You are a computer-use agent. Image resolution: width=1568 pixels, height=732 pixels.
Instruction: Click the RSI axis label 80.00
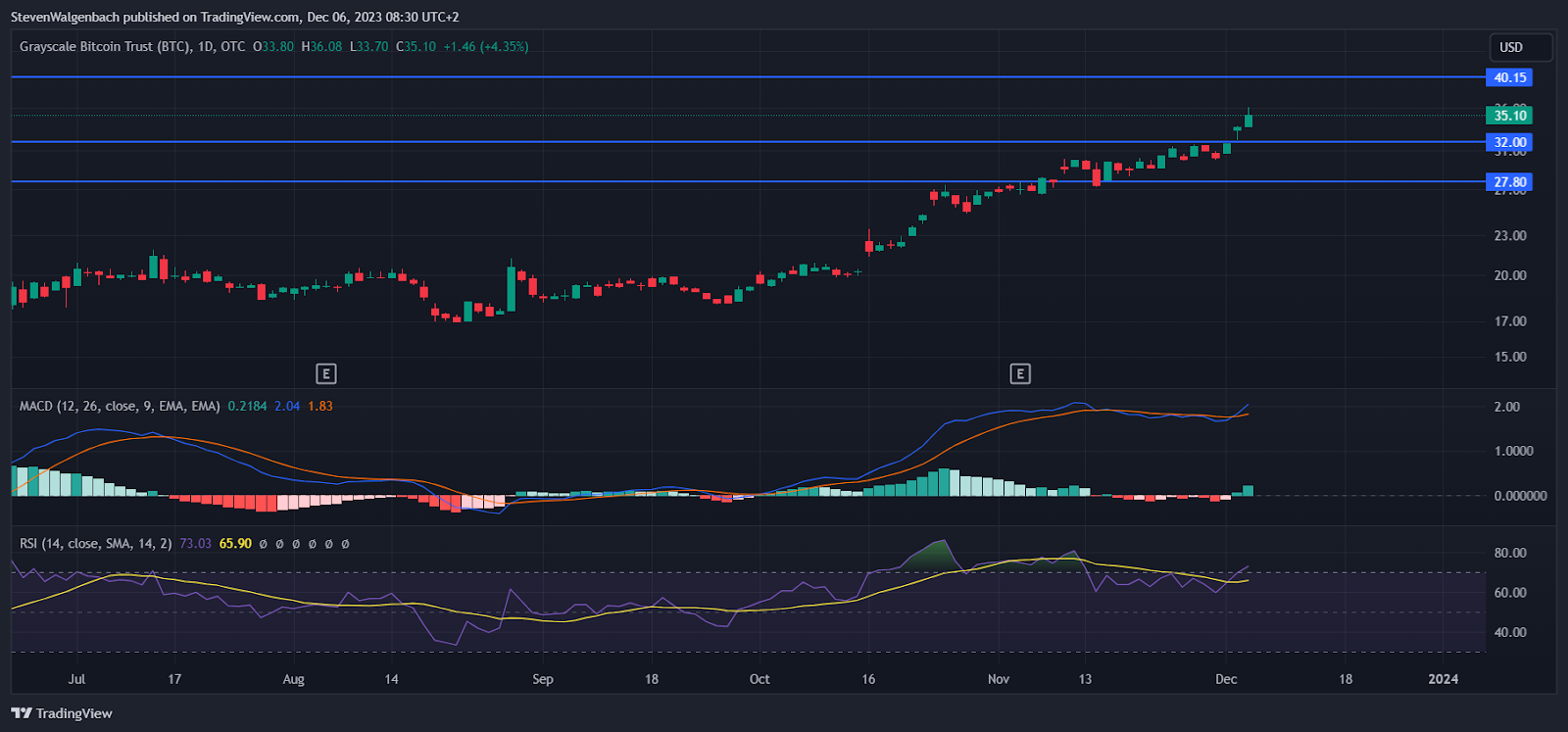pos(1510,553)
